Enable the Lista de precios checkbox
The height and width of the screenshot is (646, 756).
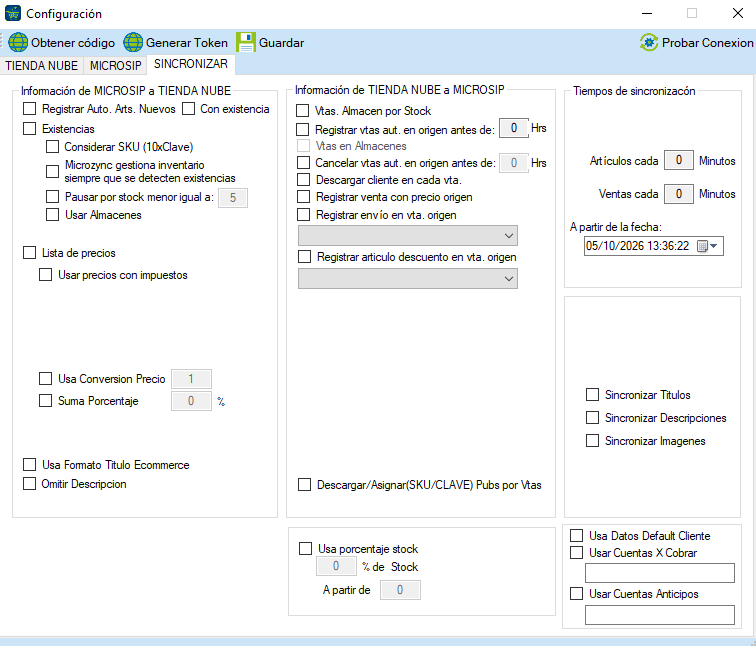pos(29,253)
